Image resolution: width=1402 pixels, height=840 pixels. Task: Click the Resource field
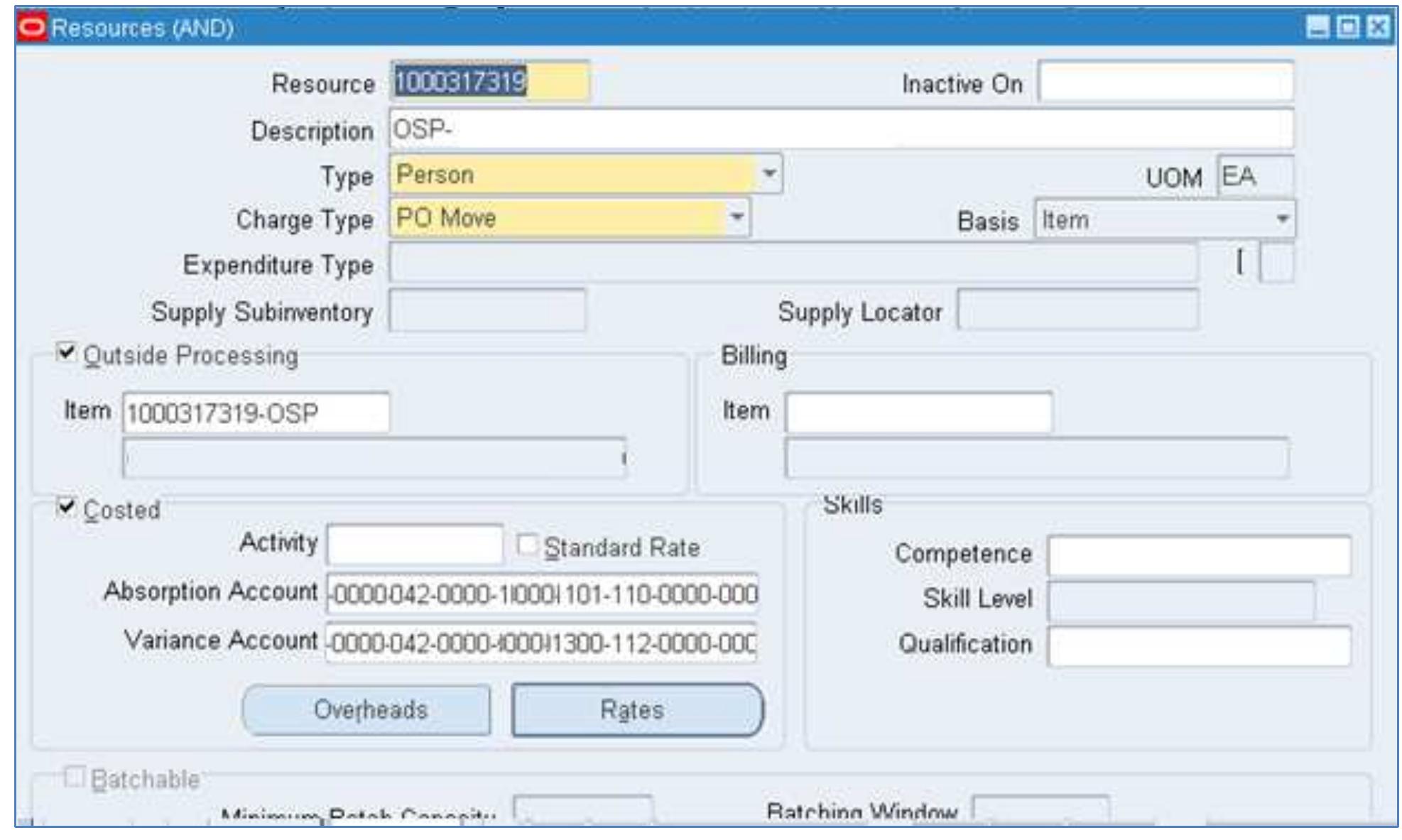coord(489,82)
